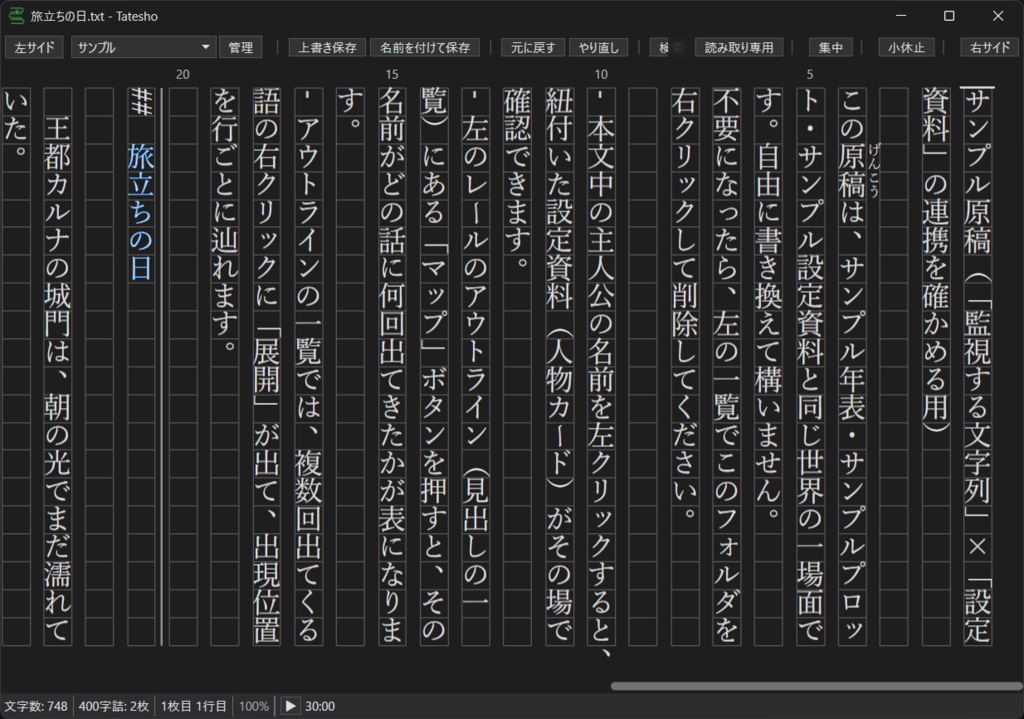Click the line starting 不要になったら、左の一覧
This screenshot has height=719, width=1024.
point(726,366)
